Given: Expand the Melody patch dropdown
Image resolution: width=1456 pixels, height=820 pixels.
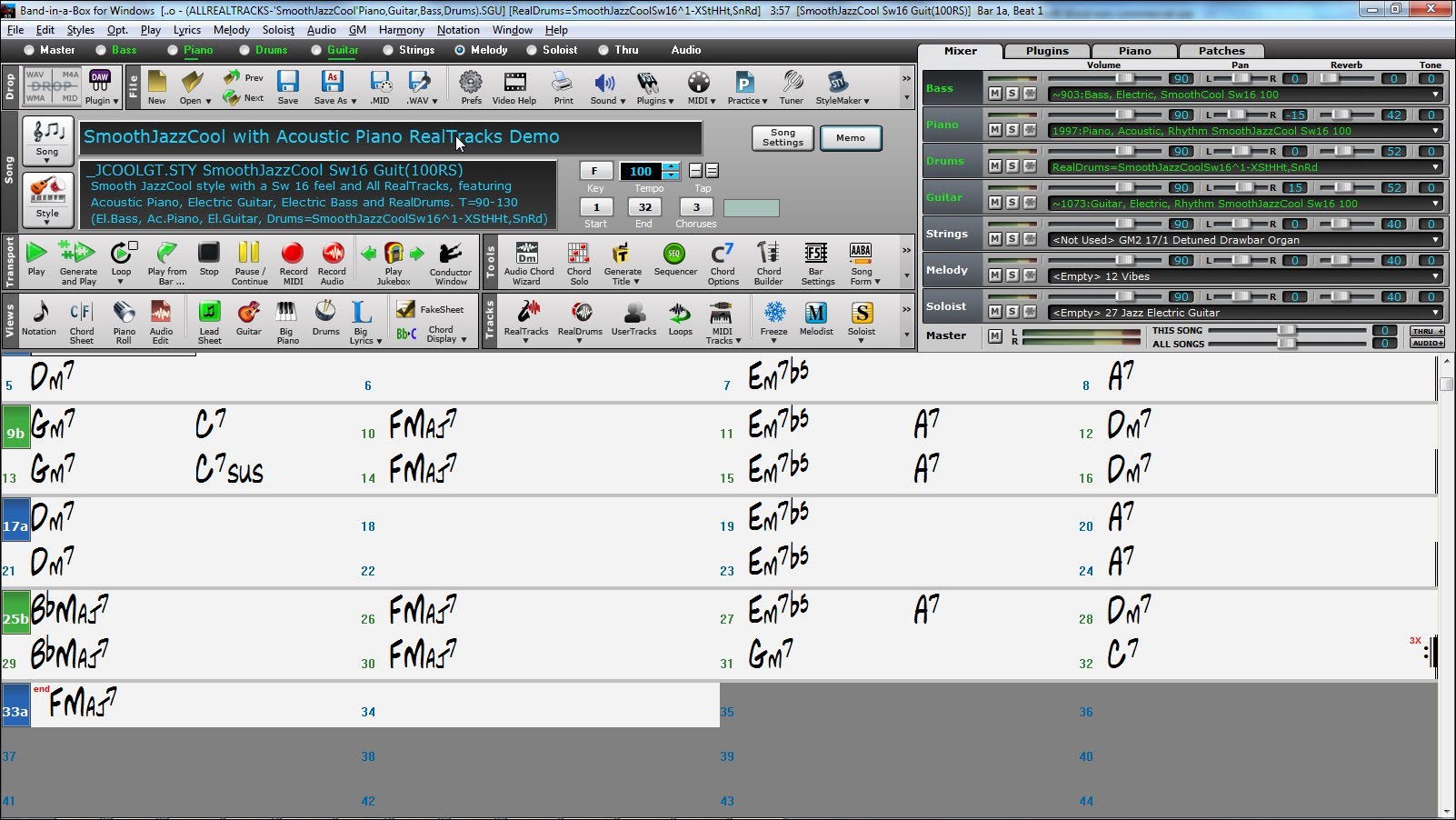Looking at the screenshot, I should tap(1436, 276).
